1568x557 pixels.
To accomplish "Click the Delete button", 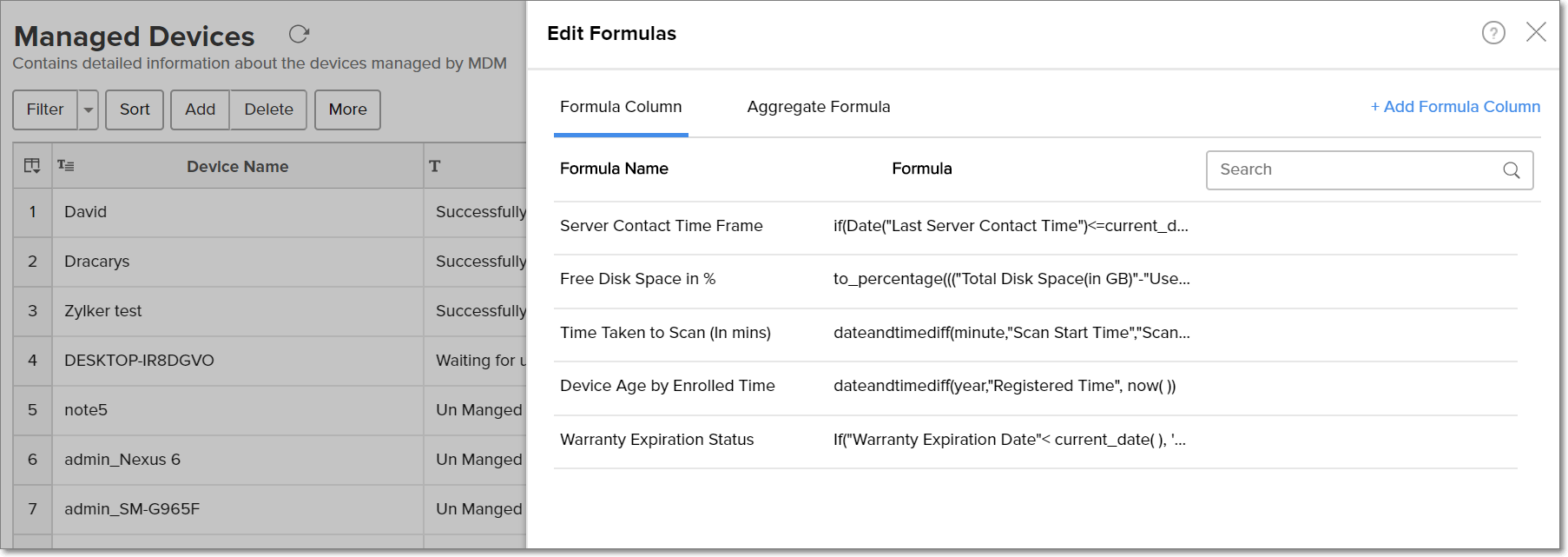I will (x=268, y=109).
